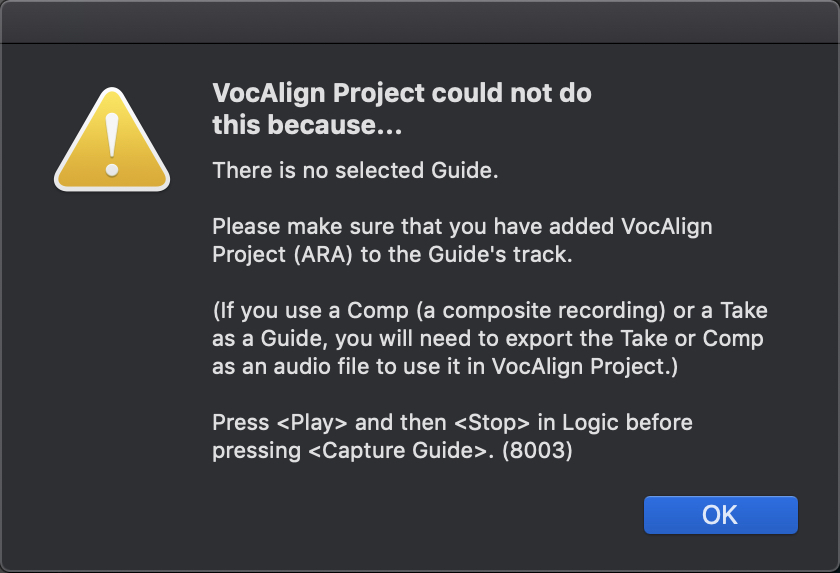Click the OK button

[x=721, y=515]
